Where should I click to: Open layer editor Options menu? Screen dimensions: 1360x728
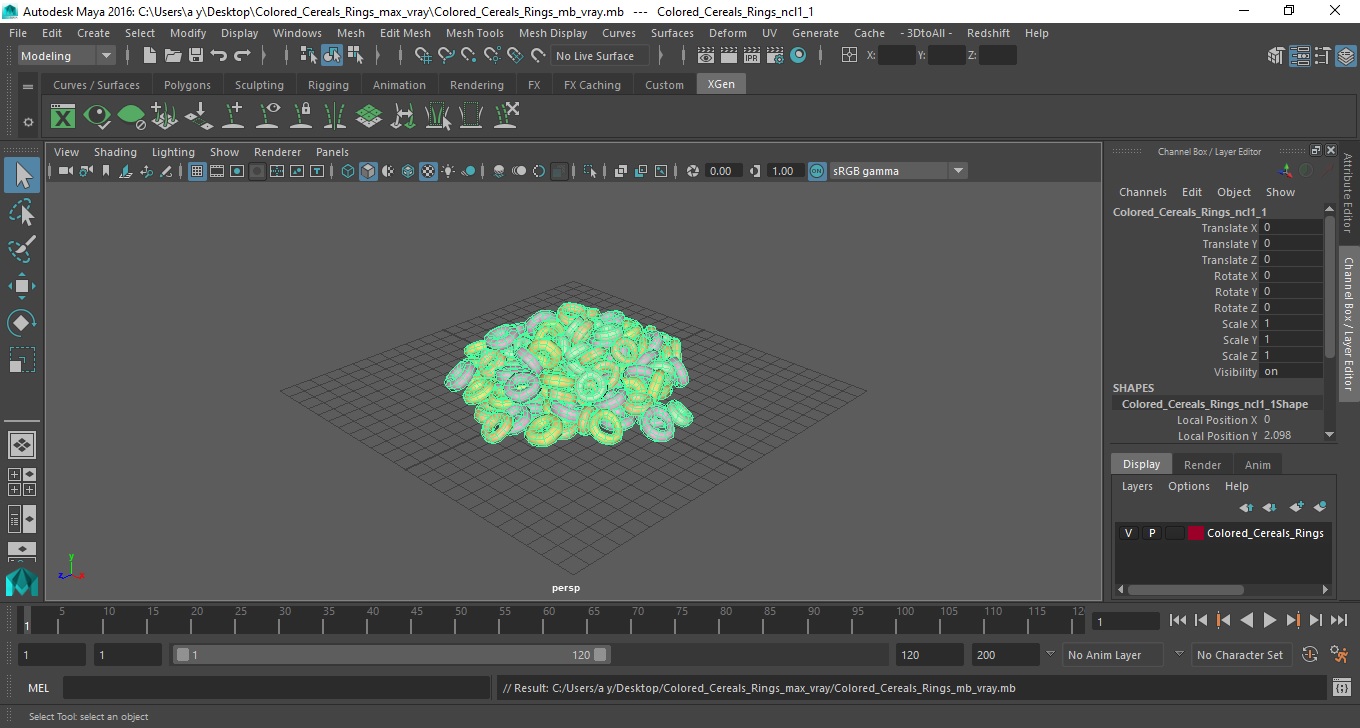click(x=1188, y=486)
